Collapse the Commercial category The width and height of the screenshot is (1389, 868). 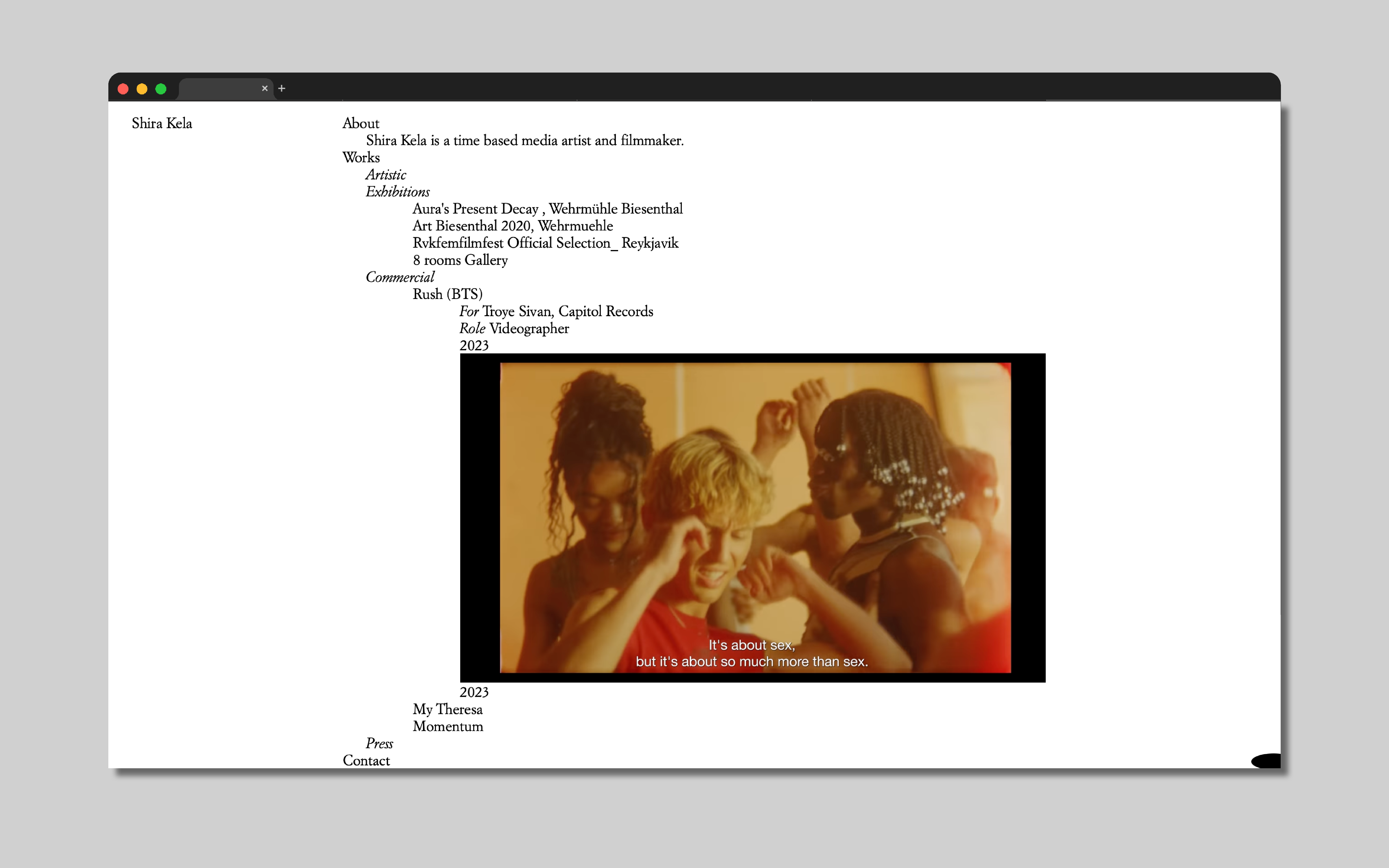(400, 277)
